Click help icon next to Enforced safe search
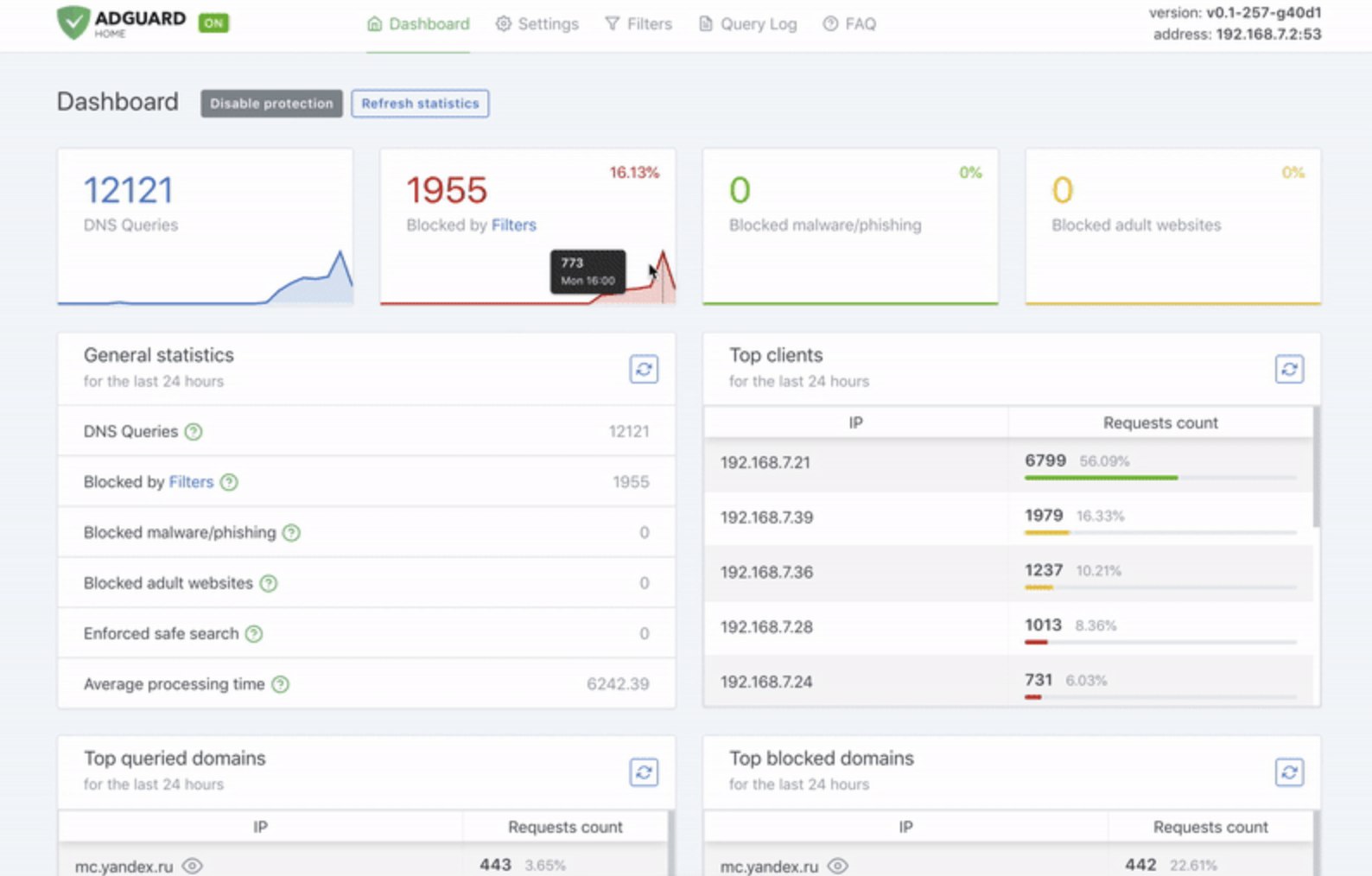The image size is (1372, 876). coord(254,634)
